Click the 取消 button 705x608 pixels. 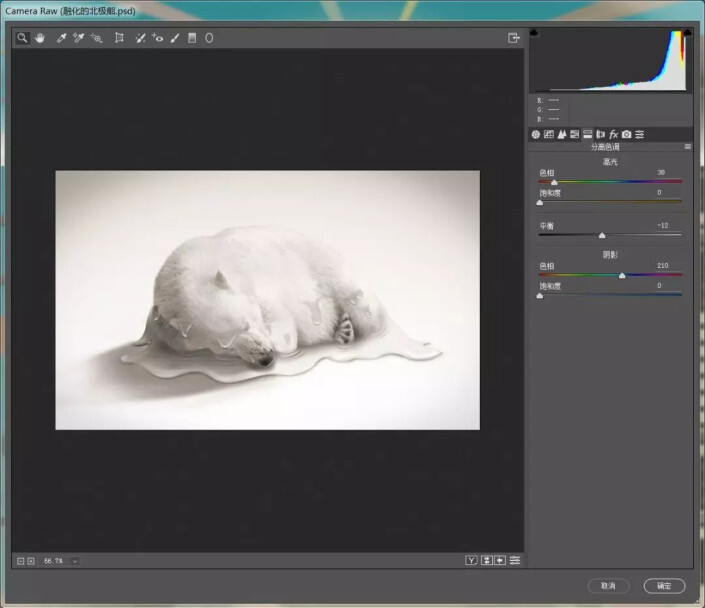608,585
